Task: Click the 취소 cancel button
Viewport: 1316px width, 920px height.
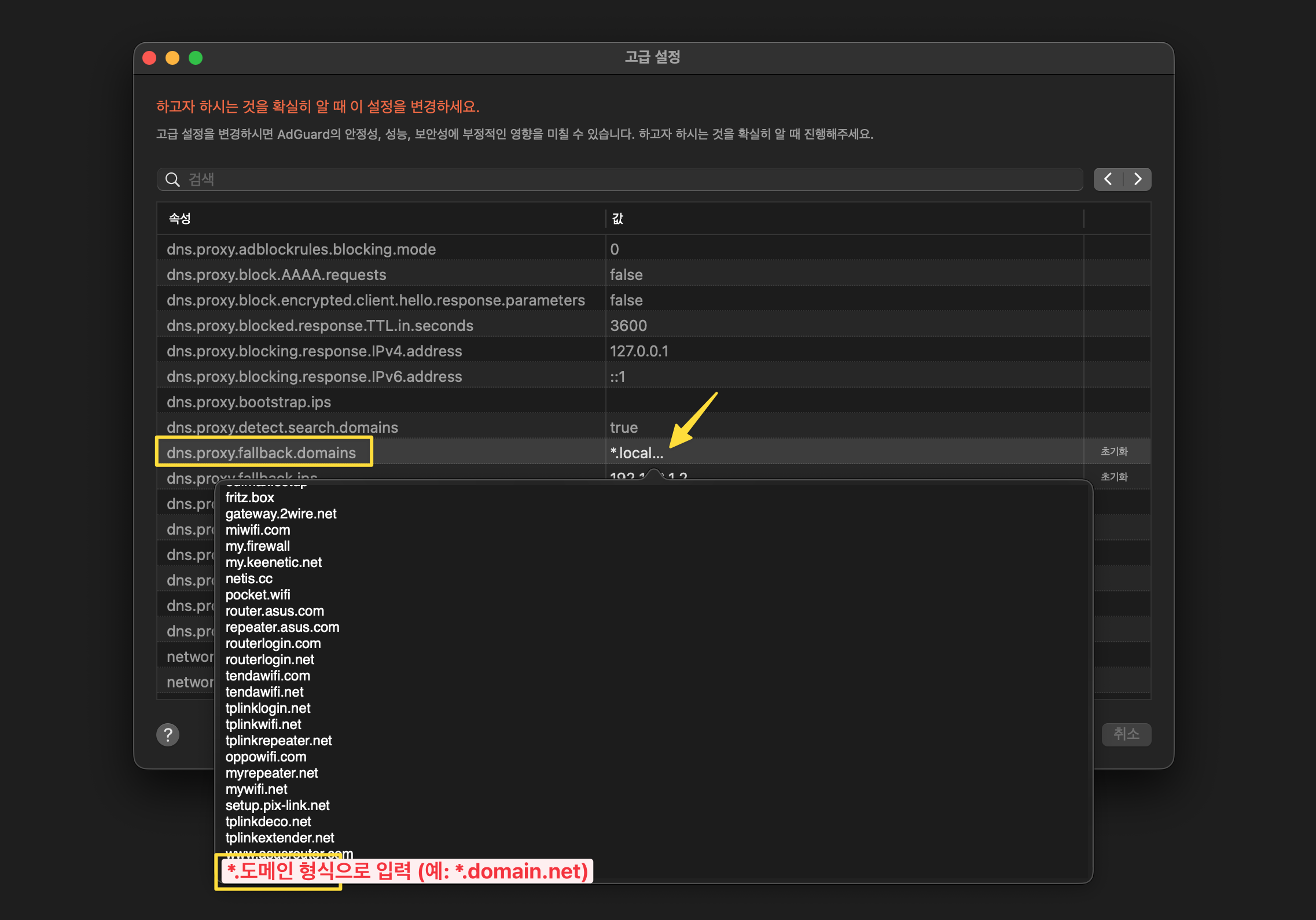Action: (x=1126, y=734)
